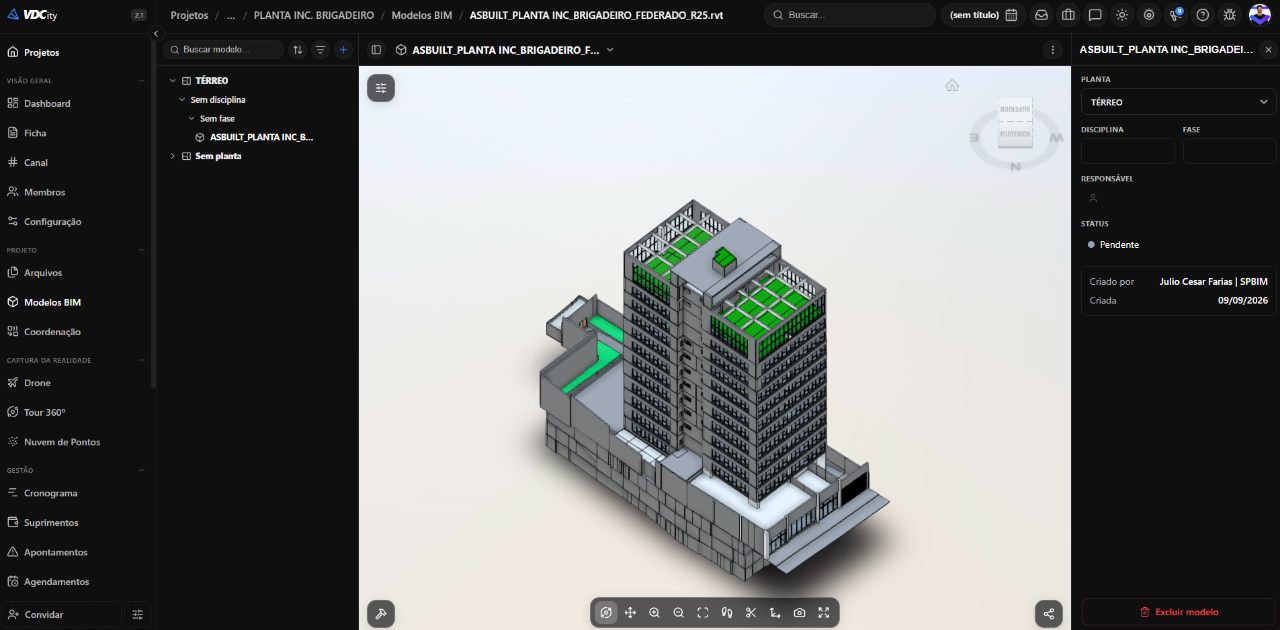This screenshot has height=630, width=1280.
Task: Click the DISCIPLINA input field
Action: [1127, 151]
